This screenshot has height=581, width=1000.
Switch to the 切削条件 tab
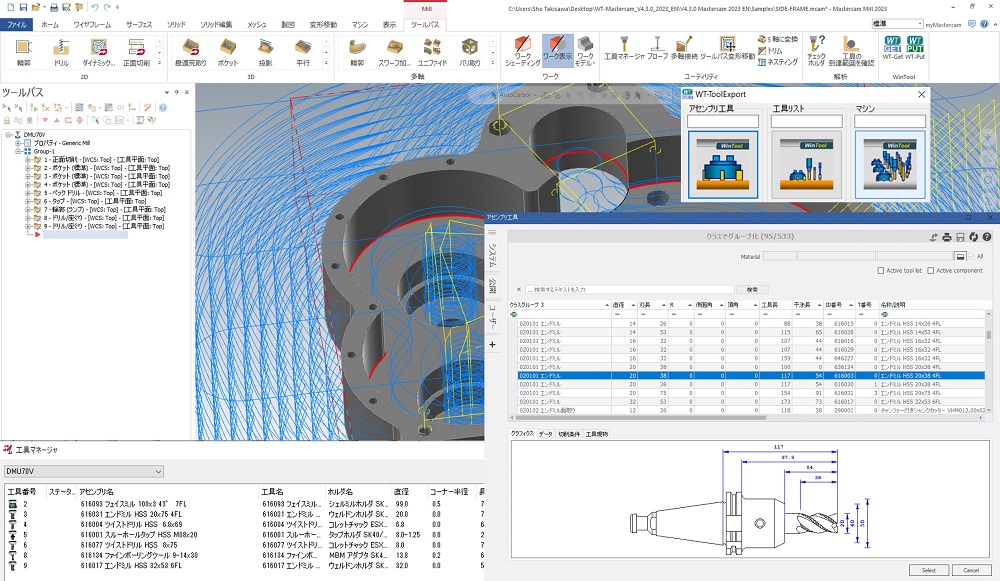[x=570, y=434]
